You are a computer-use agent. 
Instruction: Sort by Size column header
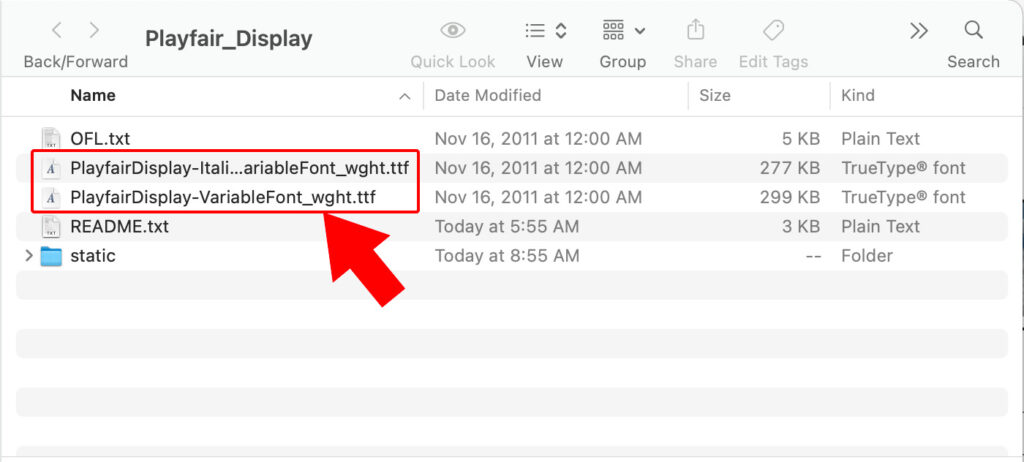(714, 95)
